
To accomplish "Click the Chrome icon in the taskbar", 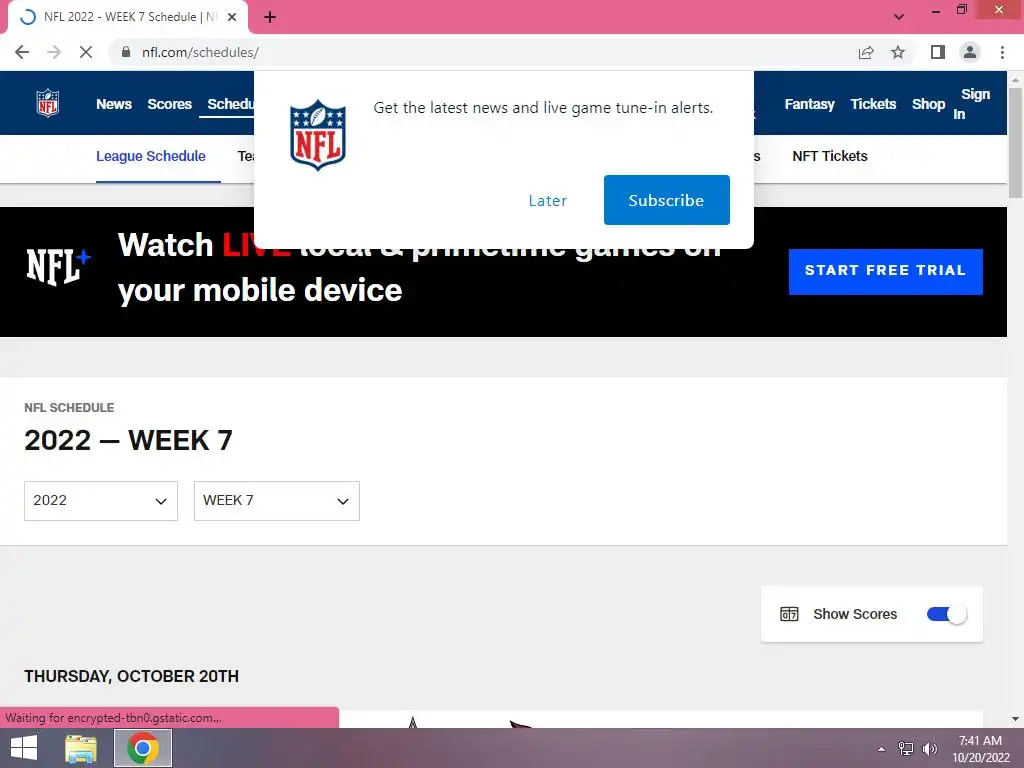I will 143,748.
